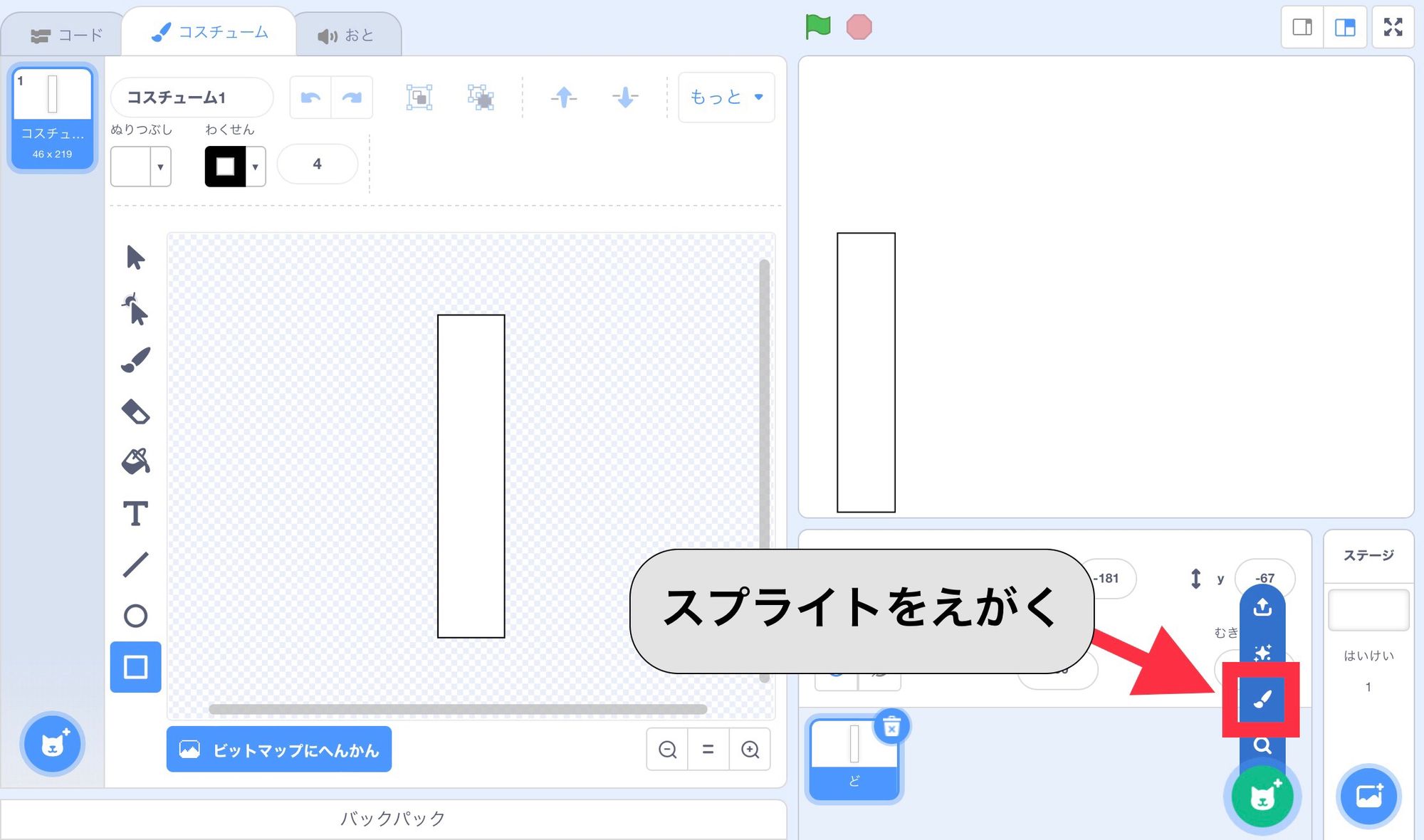Select the Text tool
Image resolution: width=1424 pixels, height=840 pixels.
coord(135,513)
